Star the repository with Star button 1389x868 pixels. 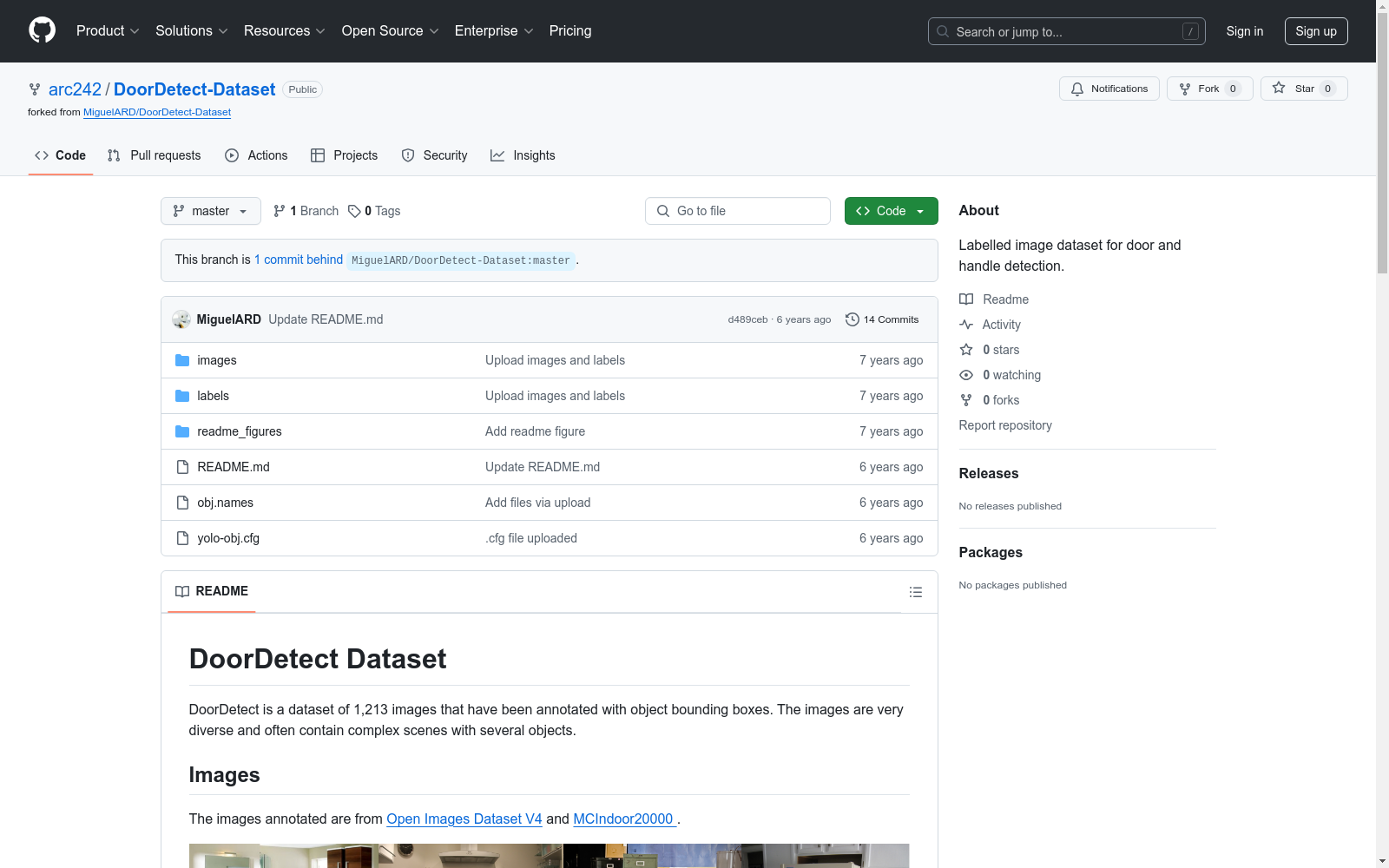coord(1304,89)
